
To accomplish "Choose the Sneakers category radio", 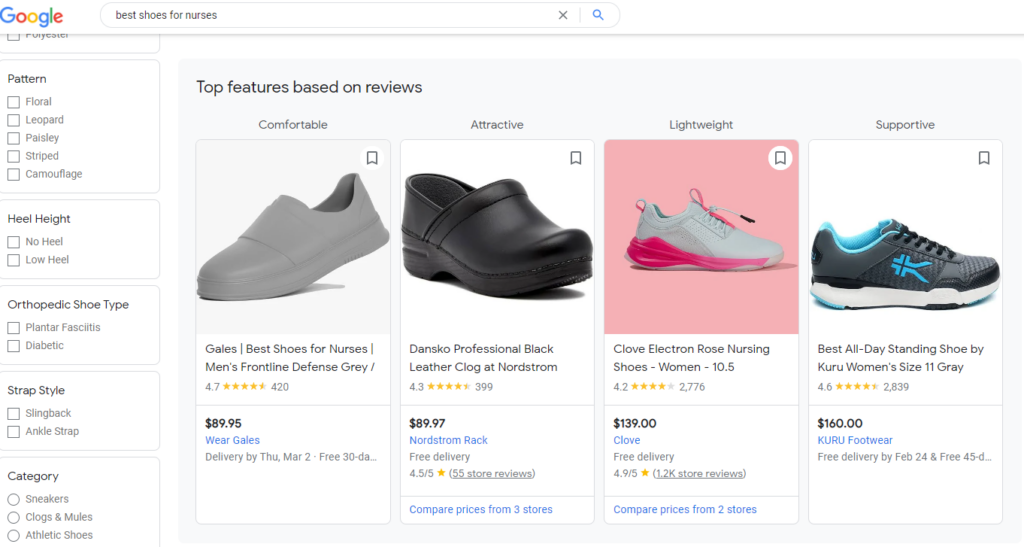I will point(14,499).
